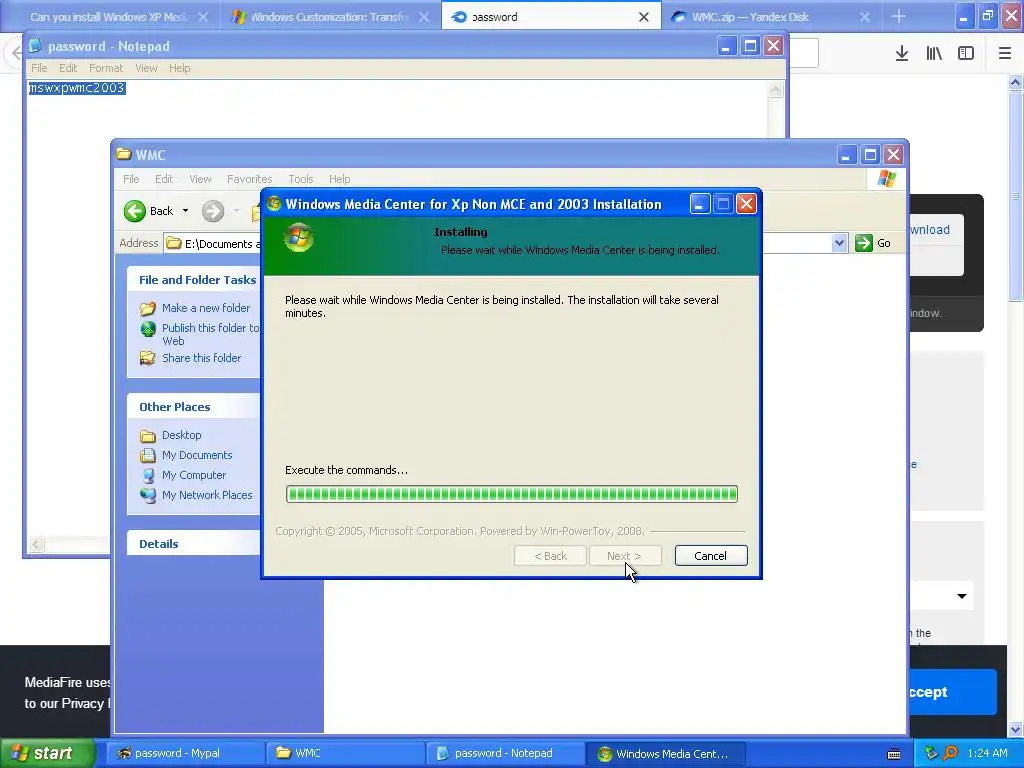Click browser page scrollbar up arrow
Viewport: 1024px width, 768px height.
click(x=1016, y=82)
